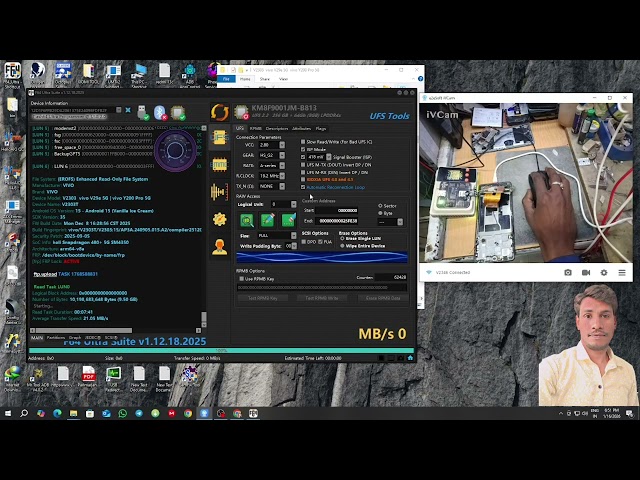This screenshot has width=640, height=480.
Task: Click the green erase icon
Action: (288, 220)
